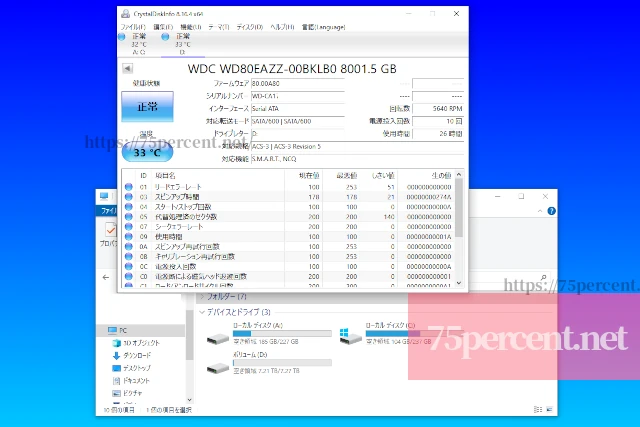Select 3D オブジェクト in navigation pane
Viewport: 640px width, 427px height.
pos(136,343)
